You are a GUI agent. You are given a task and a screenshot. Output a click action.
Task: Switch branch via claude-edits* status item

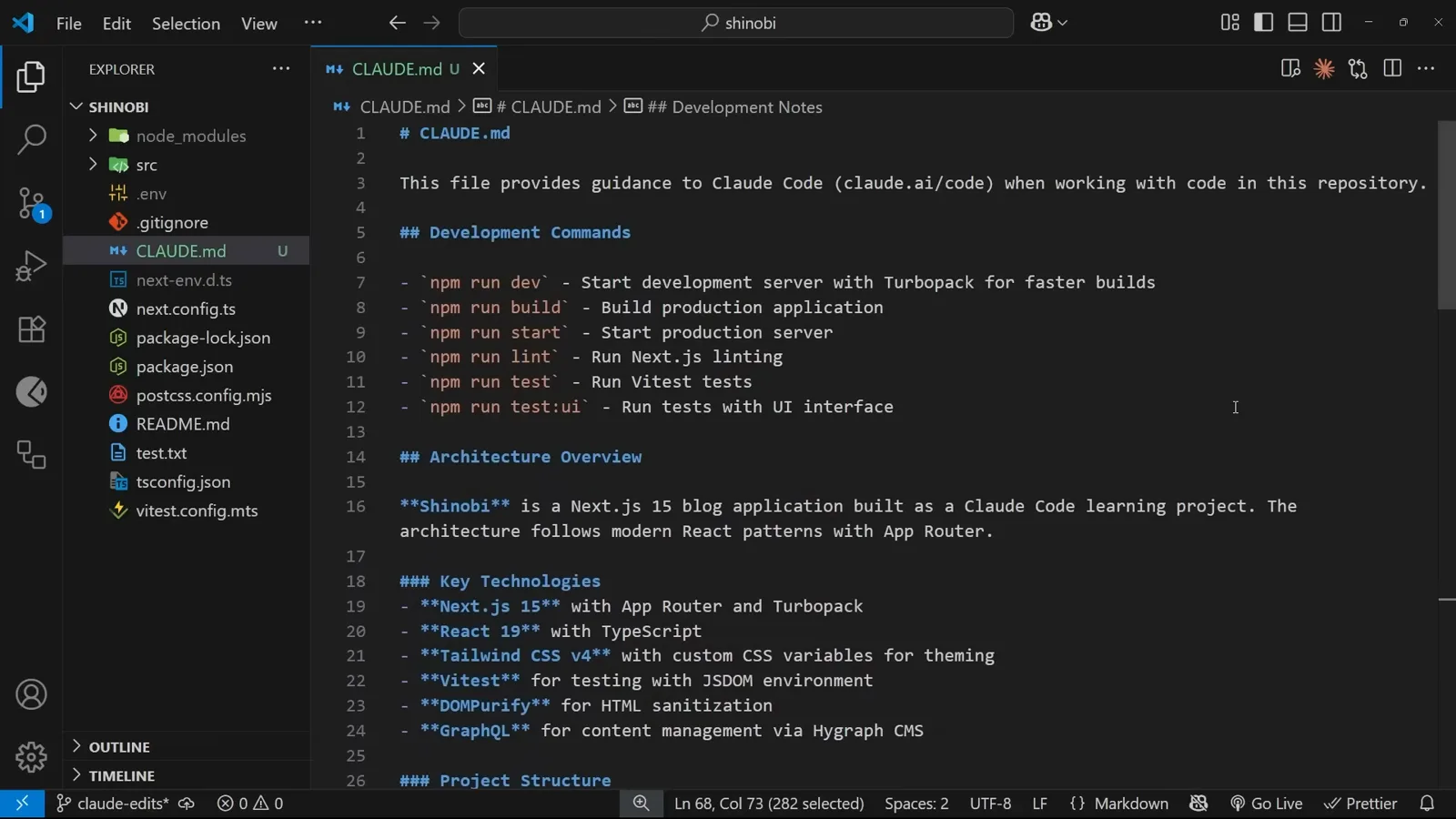coord(112,804)
